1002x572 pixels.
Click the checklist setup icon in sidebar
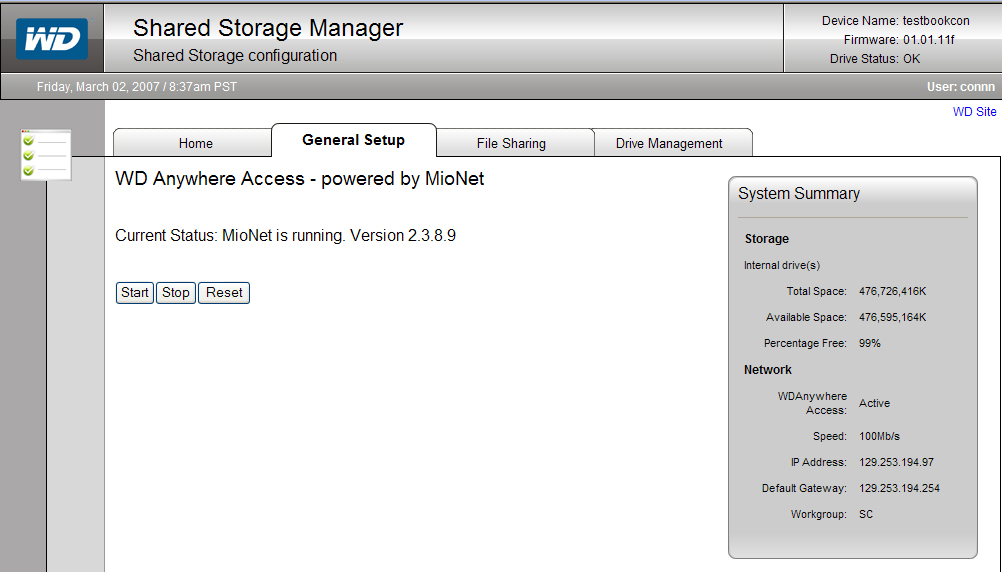[45, 155]
